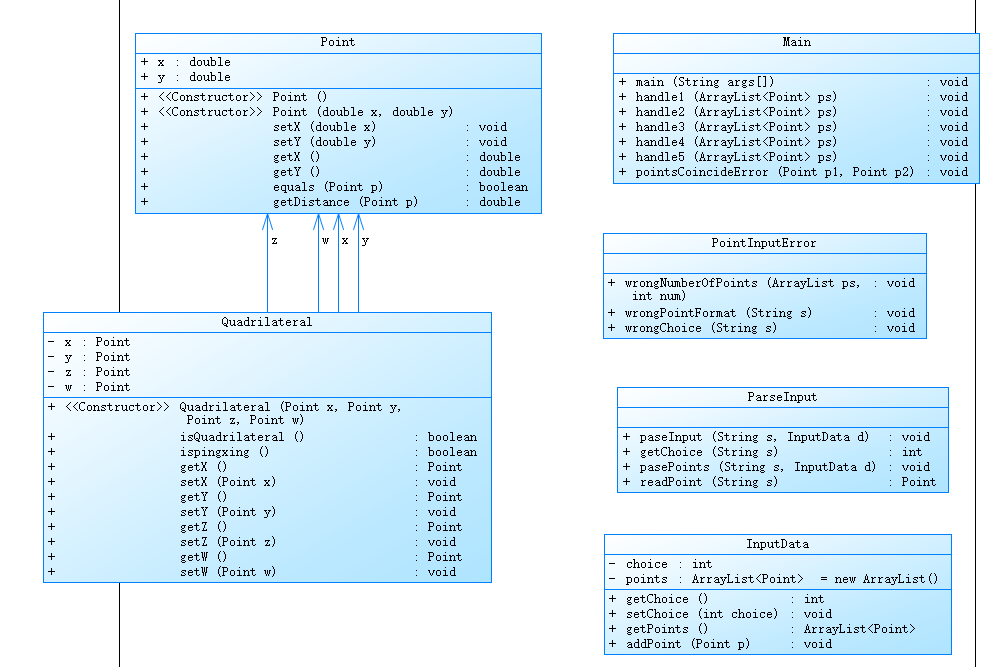This screenshot has width=997, height=667.
Task: Select the points ArrayList<Point> attribute
Action: click(774, 579)
